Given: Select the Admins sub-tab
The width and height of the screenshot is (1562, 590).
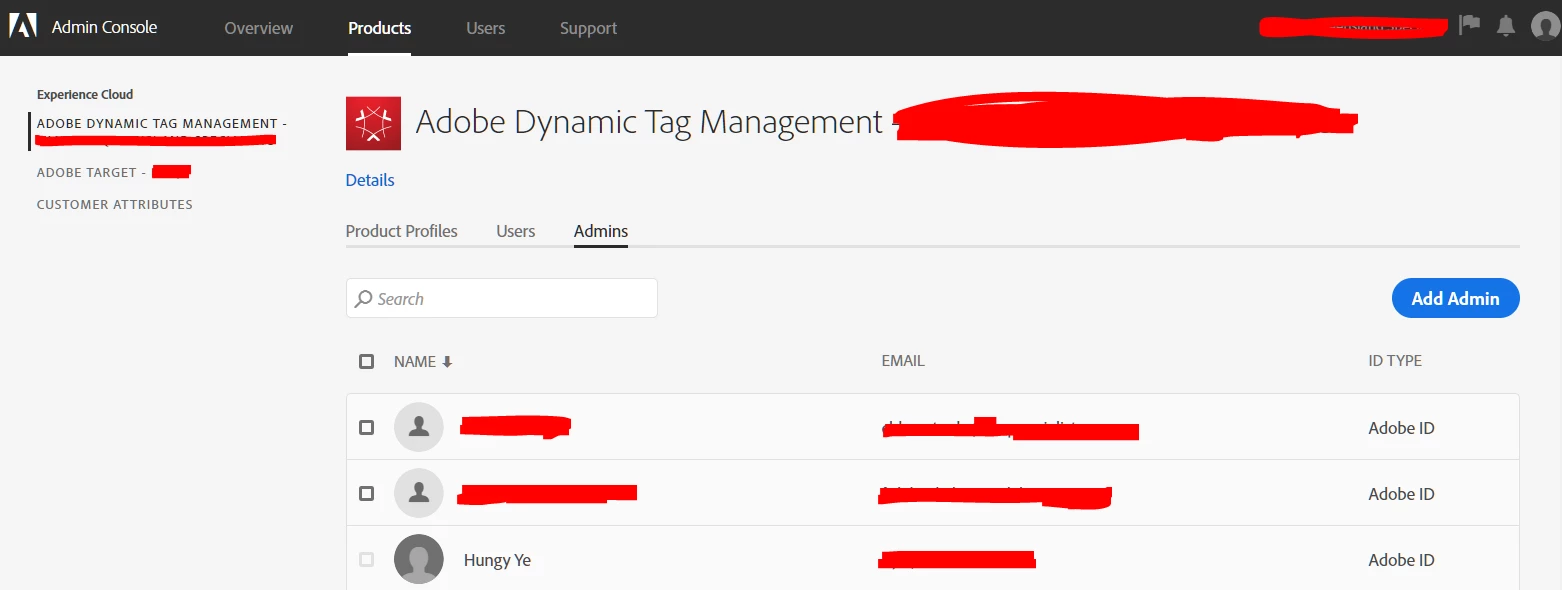Looking at the screenshot, I should [601, 231].
